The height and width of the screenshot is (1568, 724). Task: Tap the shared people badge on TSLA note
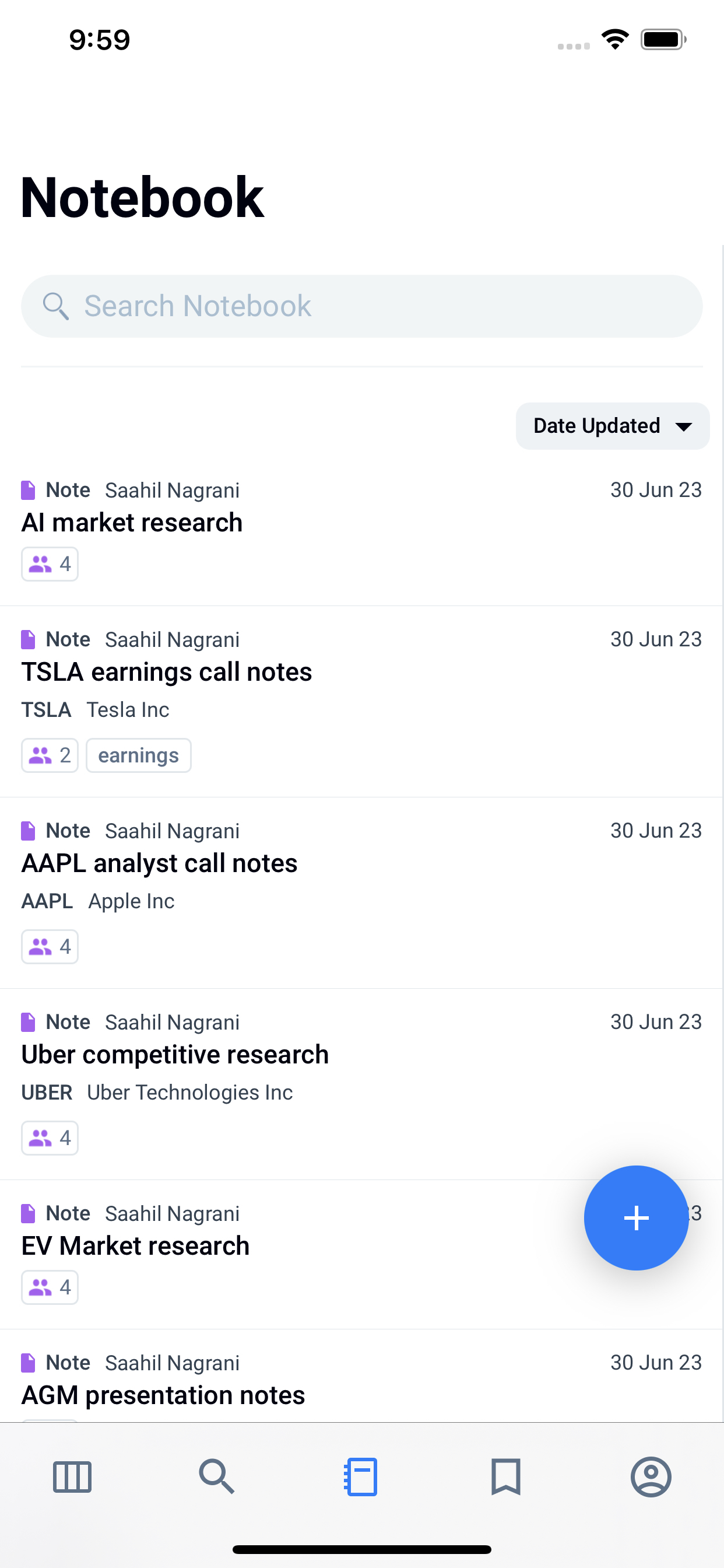click(x=50, y=755)
